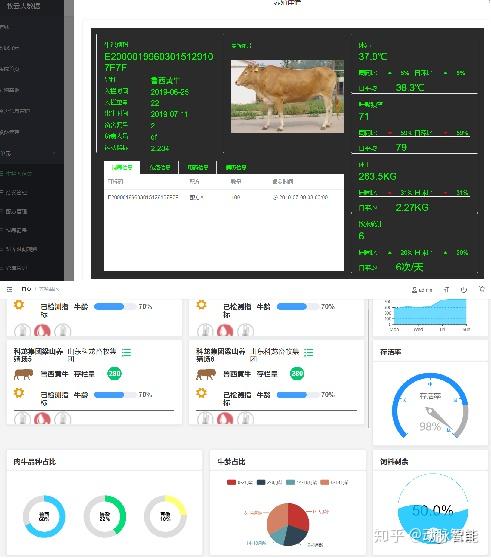Collapse the sidebar with the hamburger icon
The width and height of the screenshot is (491, 558).
(x=10, y=289)
